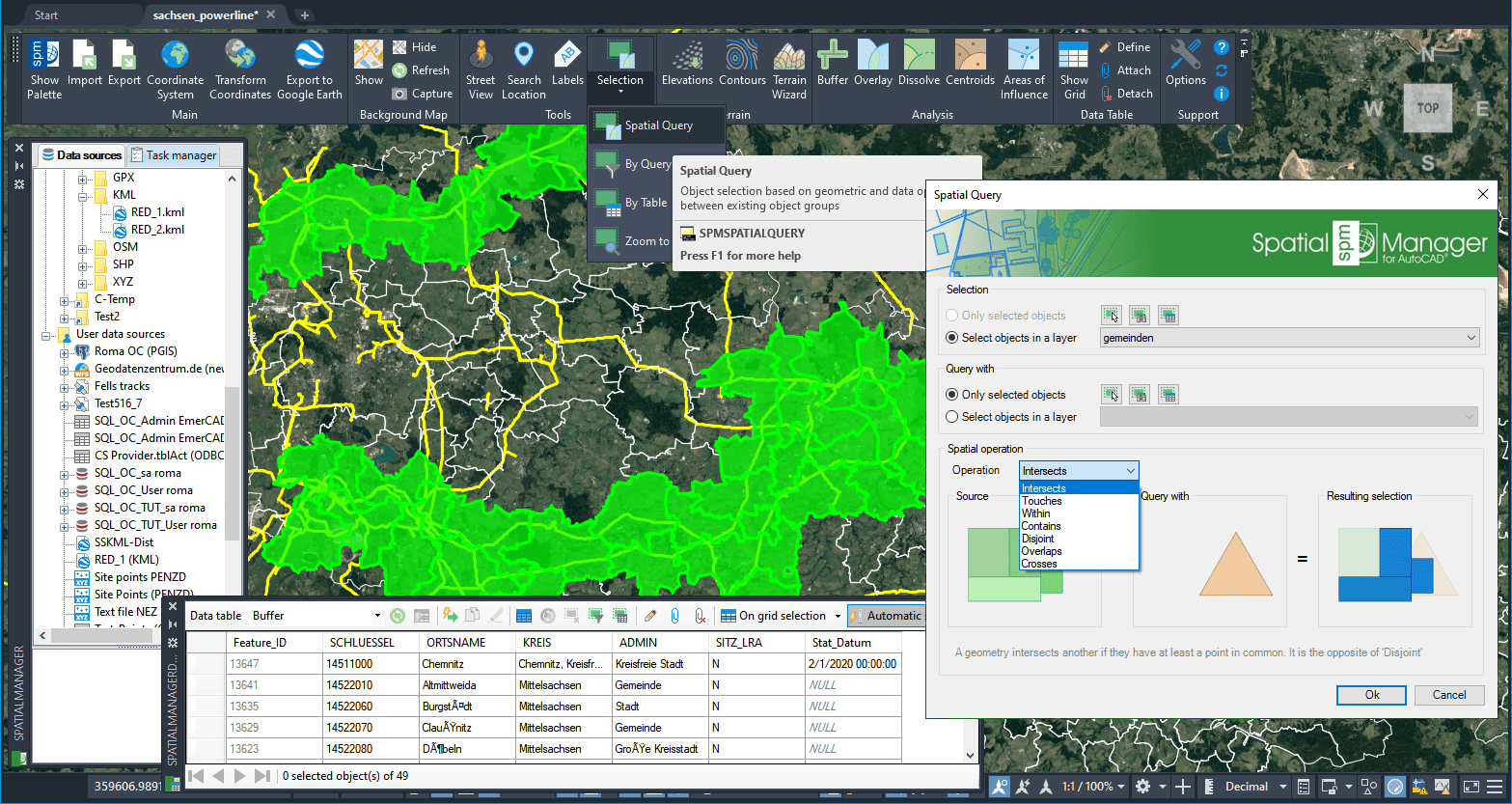Click the Export icon in ribbon
The width and height of the screenshot is (1512, 804).
pos(124,64)
